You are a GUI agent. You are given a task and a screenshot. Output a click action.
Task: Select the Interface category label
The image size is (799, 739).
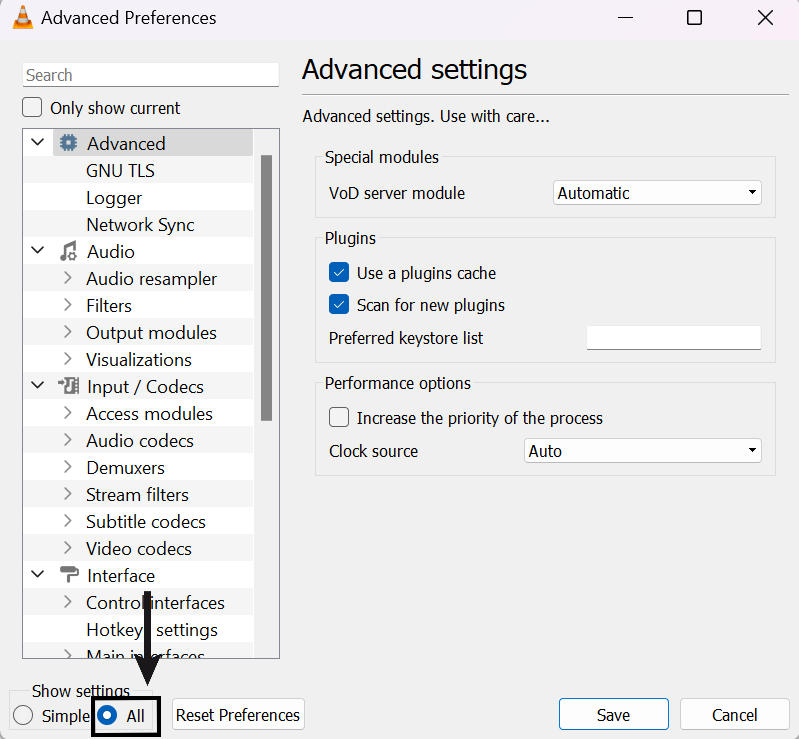point(121,575)
